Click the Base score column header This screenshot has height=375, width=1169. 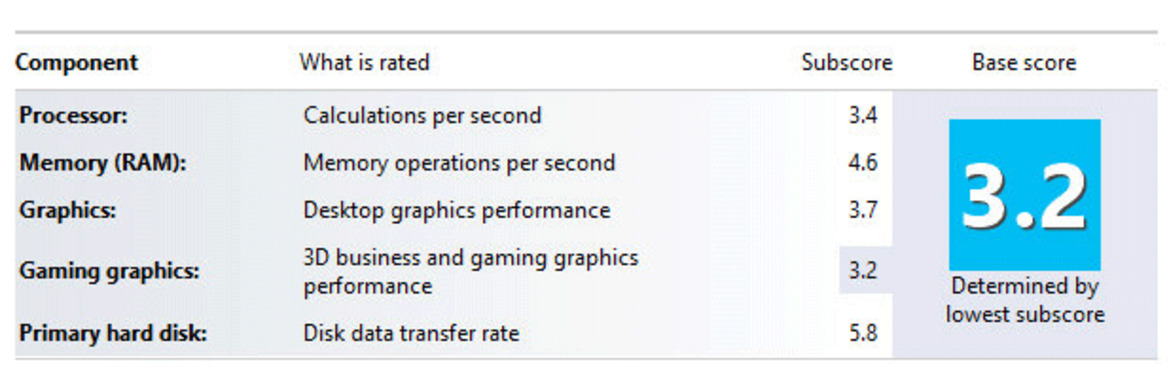tap(1024, 63)
